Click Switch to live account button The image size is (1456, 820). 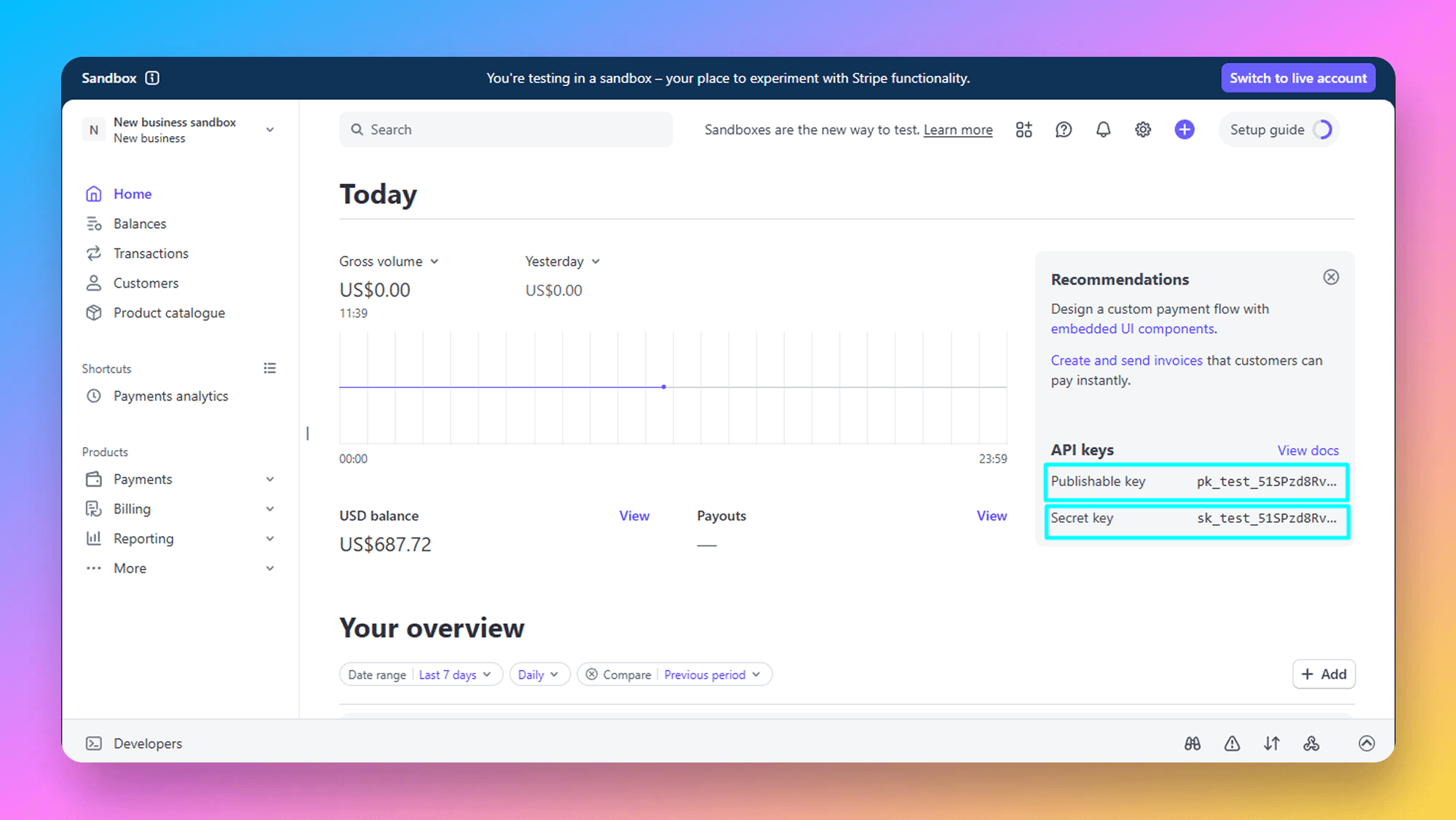click(x=1298, y=78)
